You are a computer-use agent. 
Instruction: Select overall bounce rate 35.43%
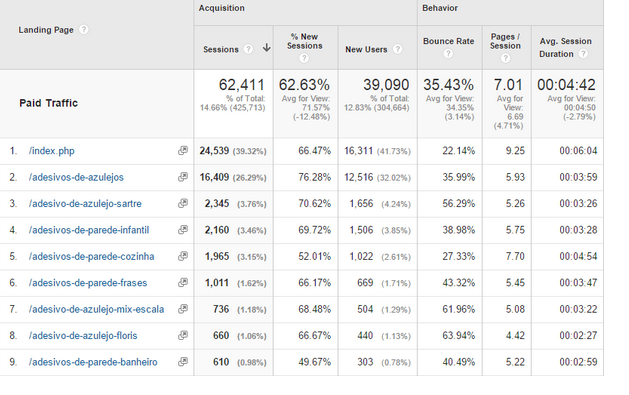(x=448, y=85)
